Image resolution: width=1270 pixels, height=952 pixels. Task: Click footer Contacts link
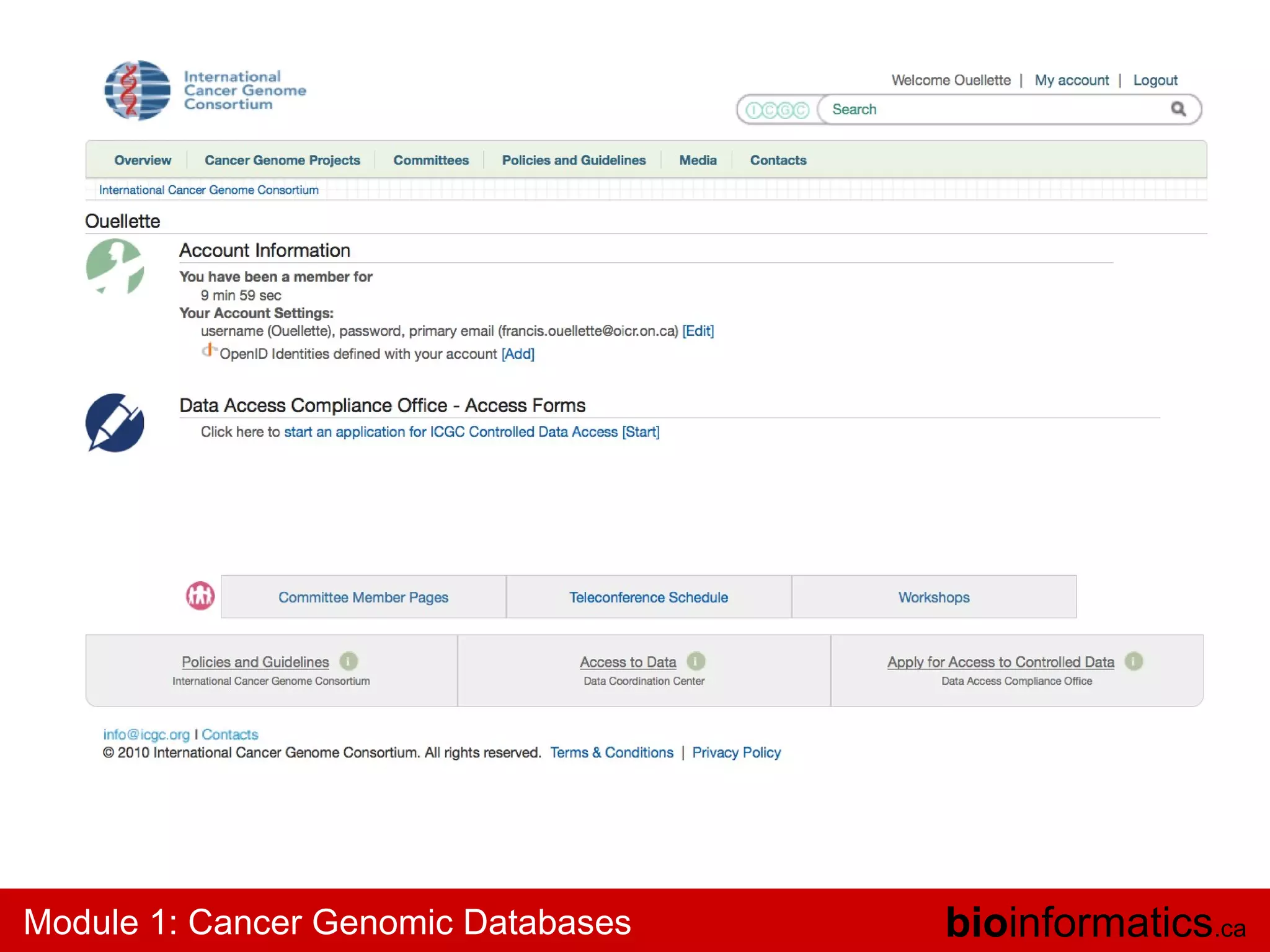230,734
